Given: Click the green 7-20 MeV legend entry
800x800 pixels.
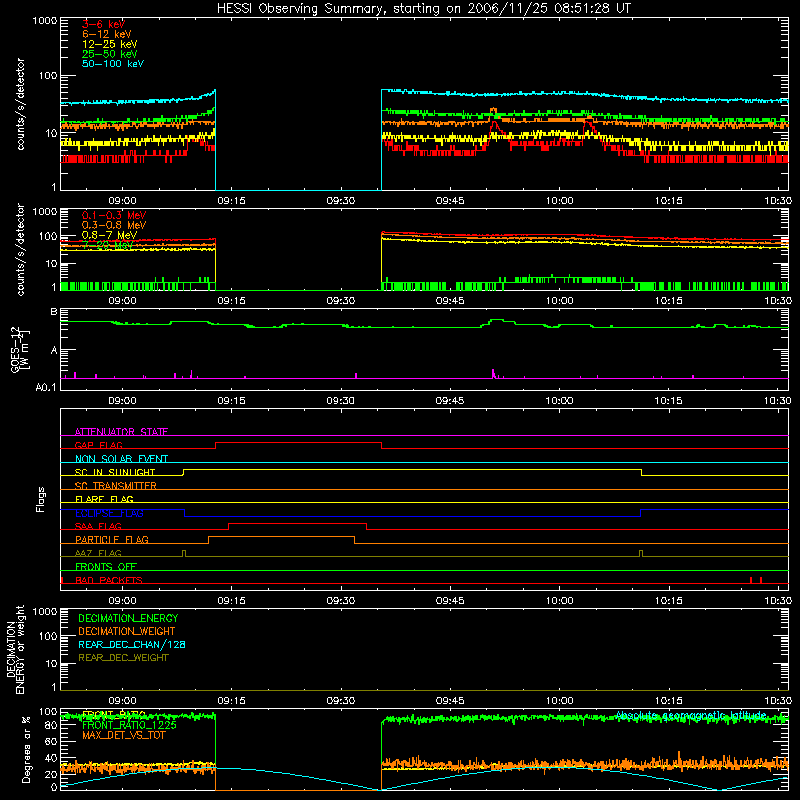Looking at the screenshot, I should click(x=107, y=245).
